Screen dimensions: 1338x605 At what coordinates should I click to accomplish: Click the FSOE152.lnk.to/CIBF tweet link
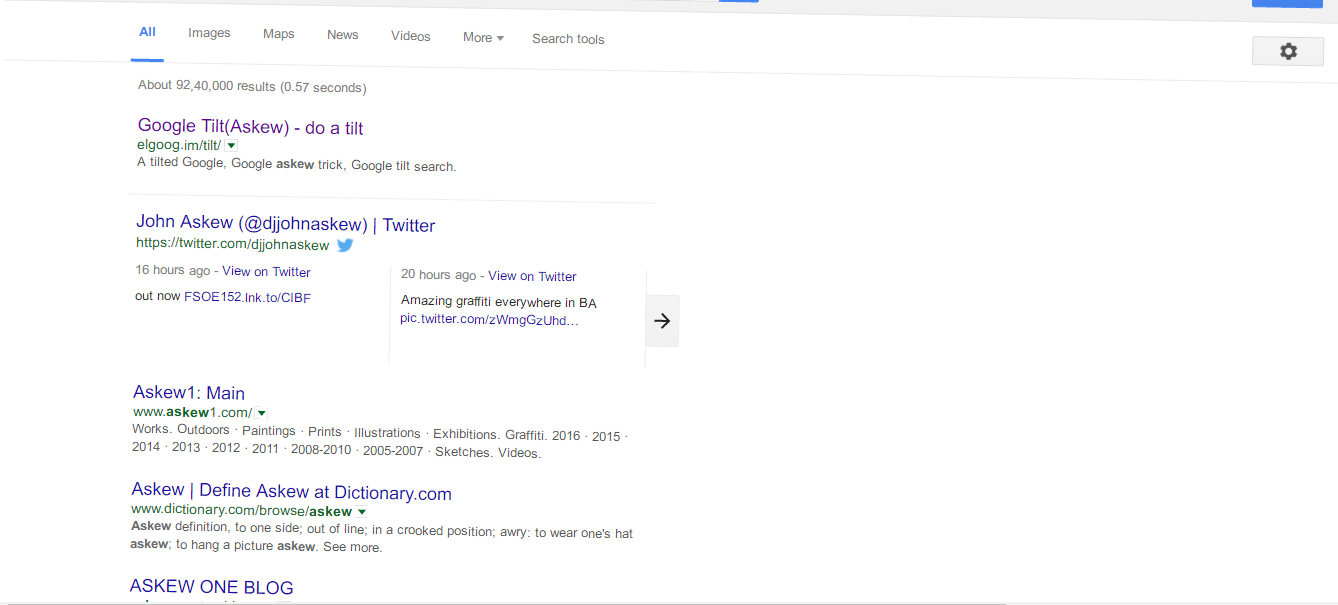tap(246, 296)
